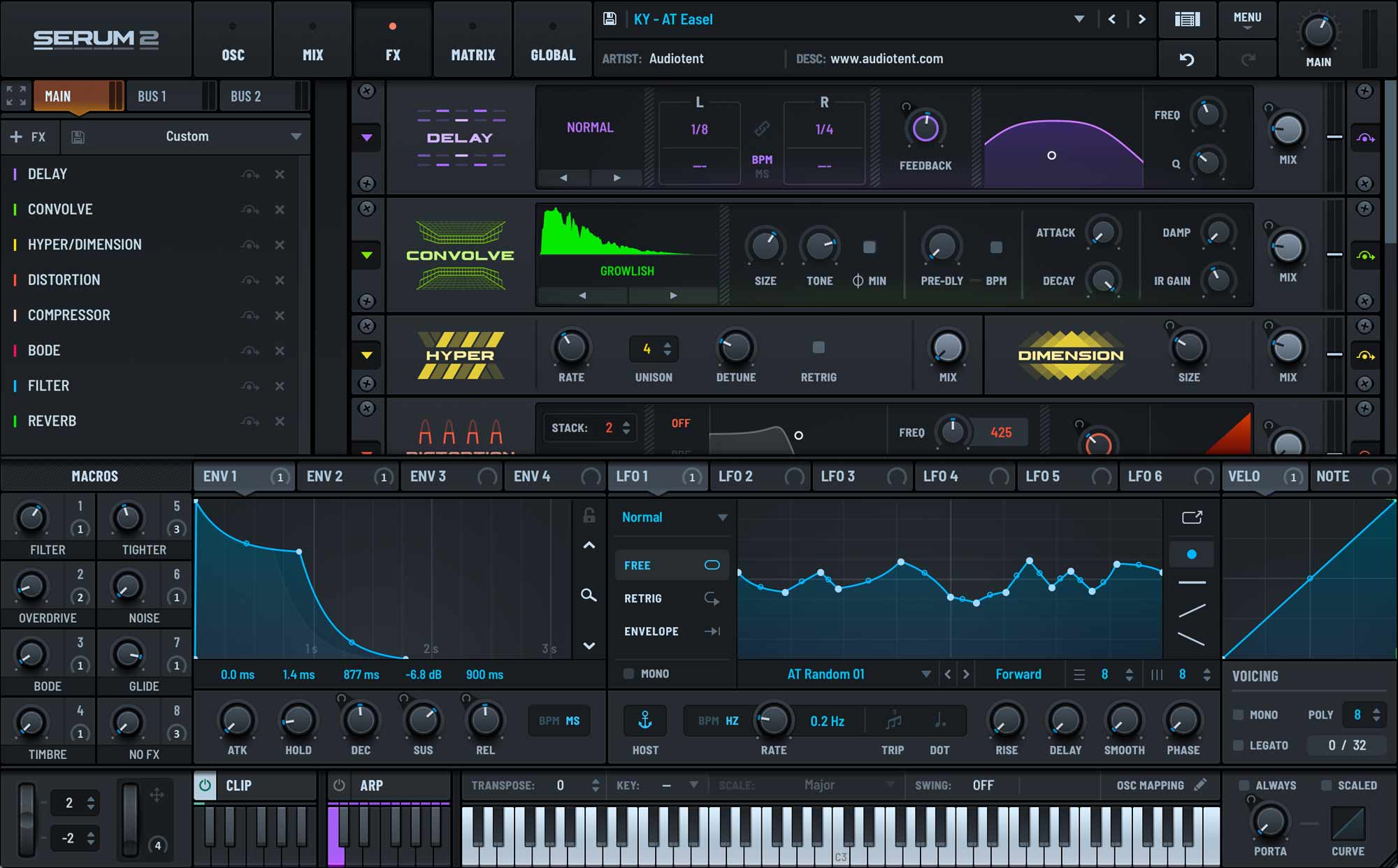Open the MENU button
Image resolution: width=1398 pixels, height=868 pixels.
(1247, 20)
